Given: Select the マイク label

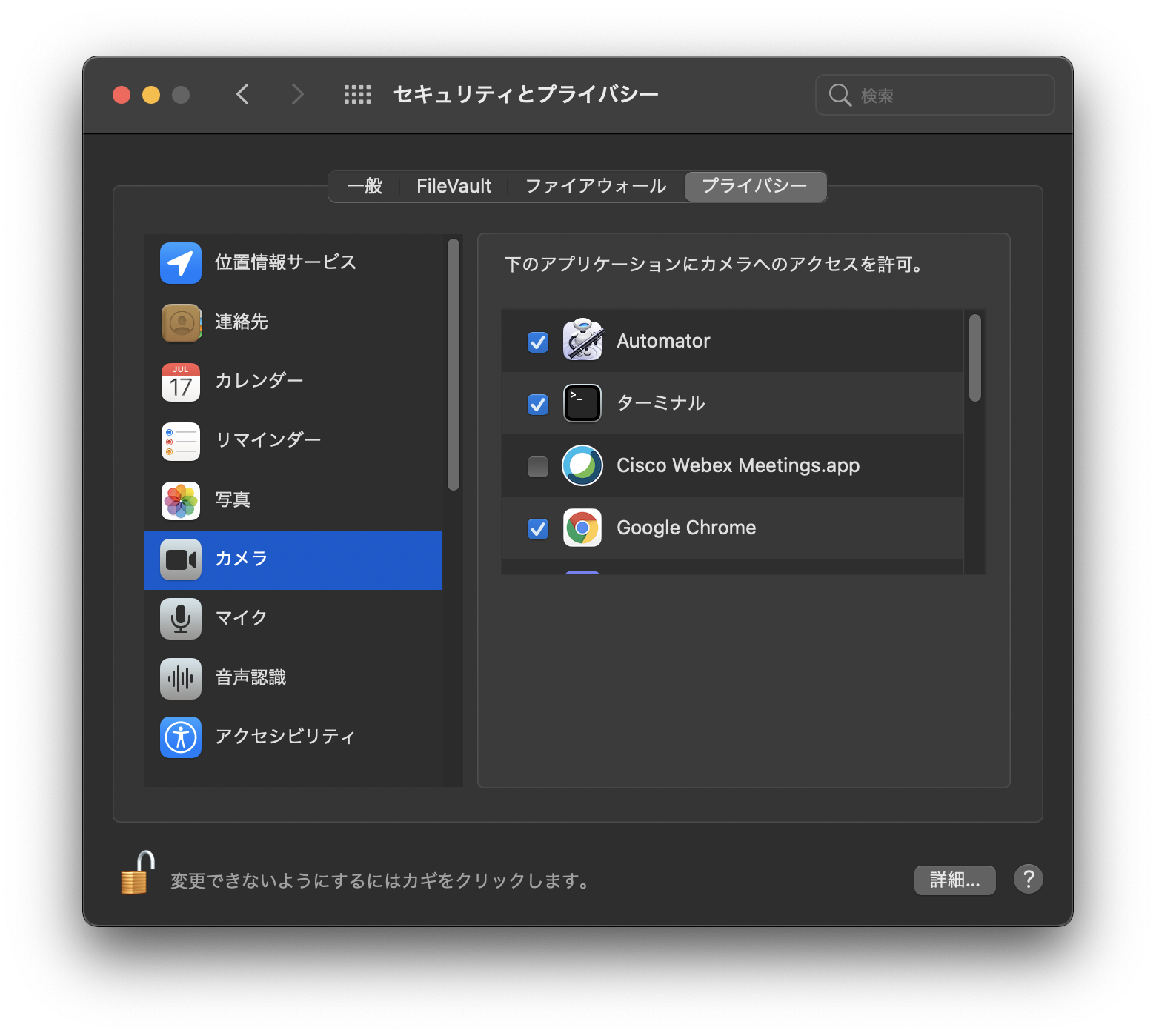Looking at the screenshot, I should 242,618.
